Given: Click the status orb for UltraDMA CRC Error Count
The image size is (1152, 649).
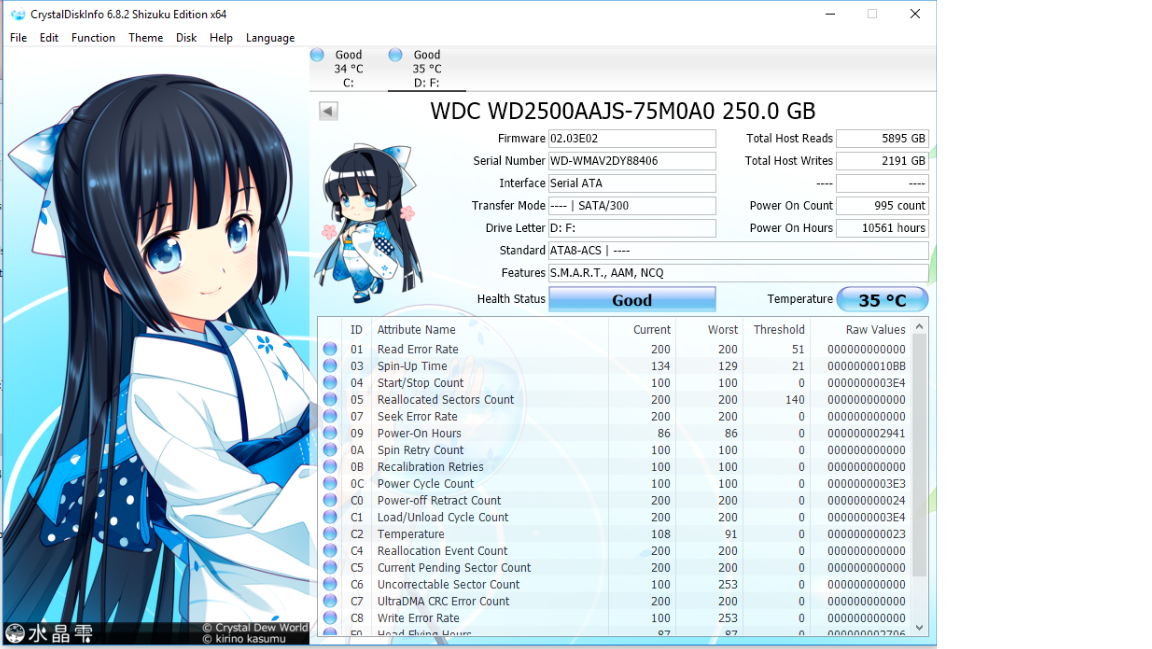Looking at the screenshot, I should coord(330,601).
